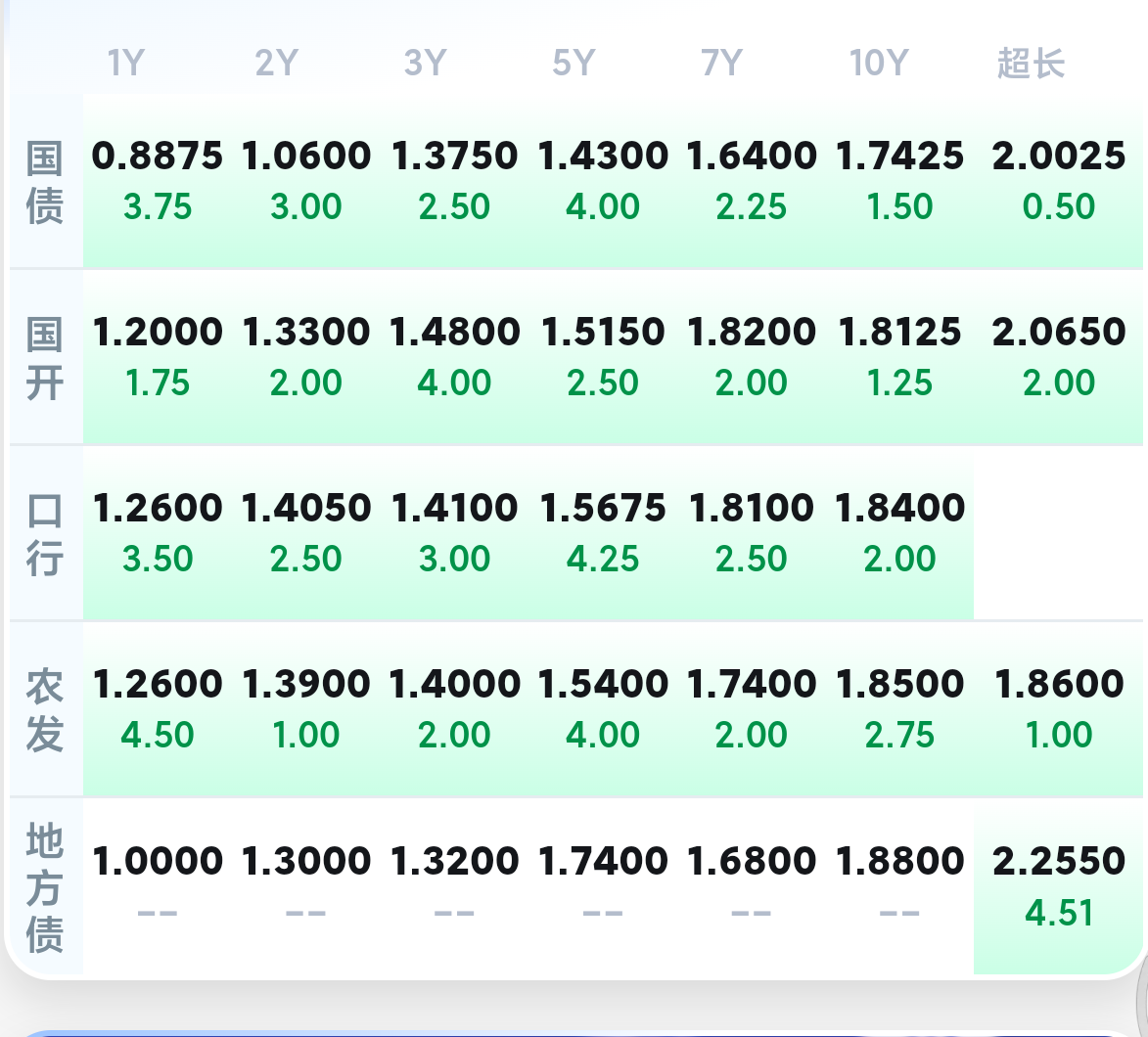1148x1037 pixels.
Task: Open the 国开 超长 yield 2.0650
Action: click(1059, 332)
